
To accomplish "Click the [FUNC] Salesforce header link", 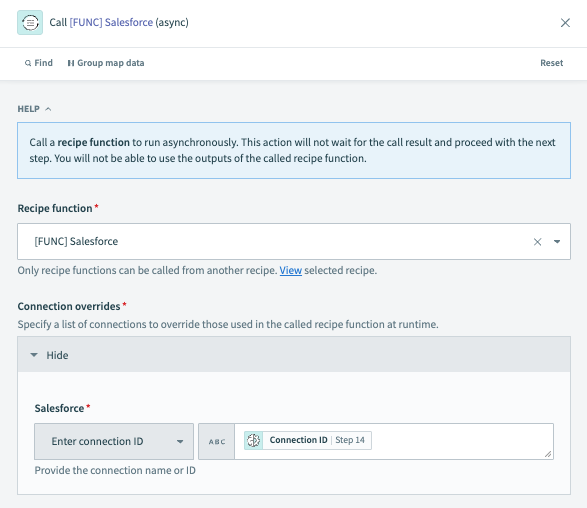I will point(111,22).
